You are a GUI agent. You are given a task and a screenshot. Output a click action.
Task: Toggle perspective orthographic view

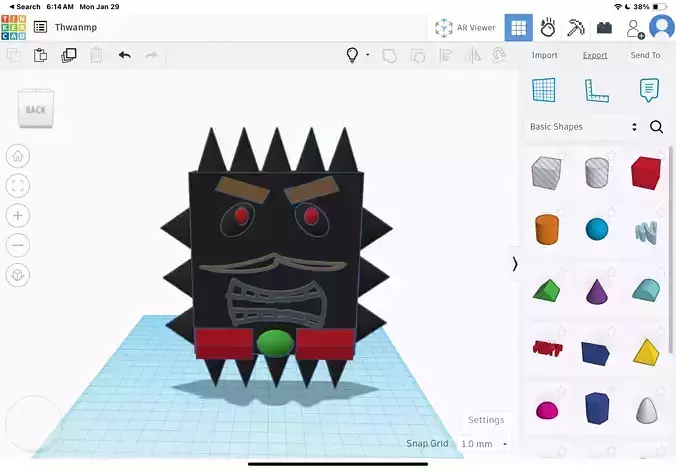(18, 275)
